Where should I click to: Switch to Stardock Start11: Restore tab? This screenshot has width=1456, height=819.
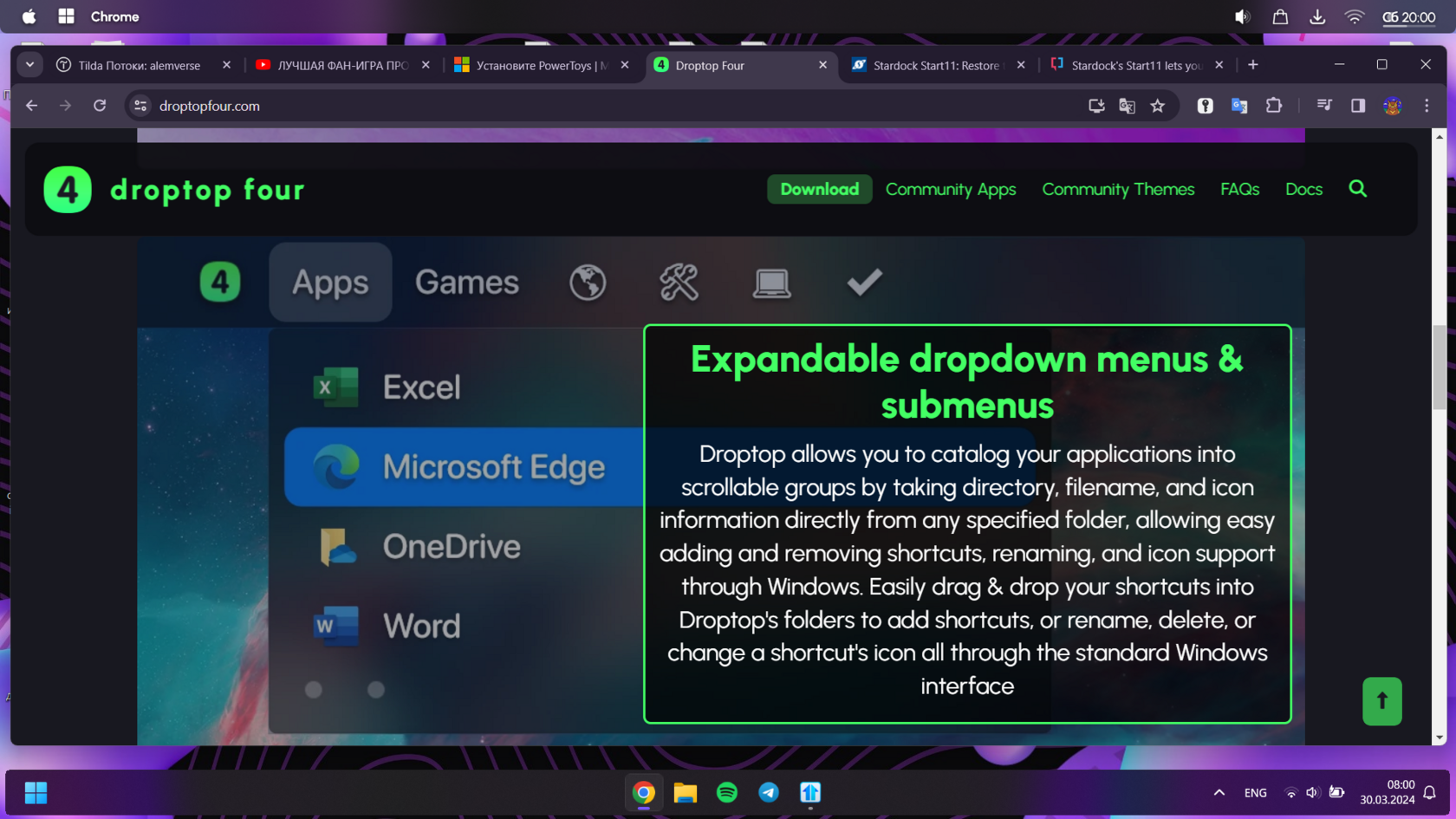point(938,65)
